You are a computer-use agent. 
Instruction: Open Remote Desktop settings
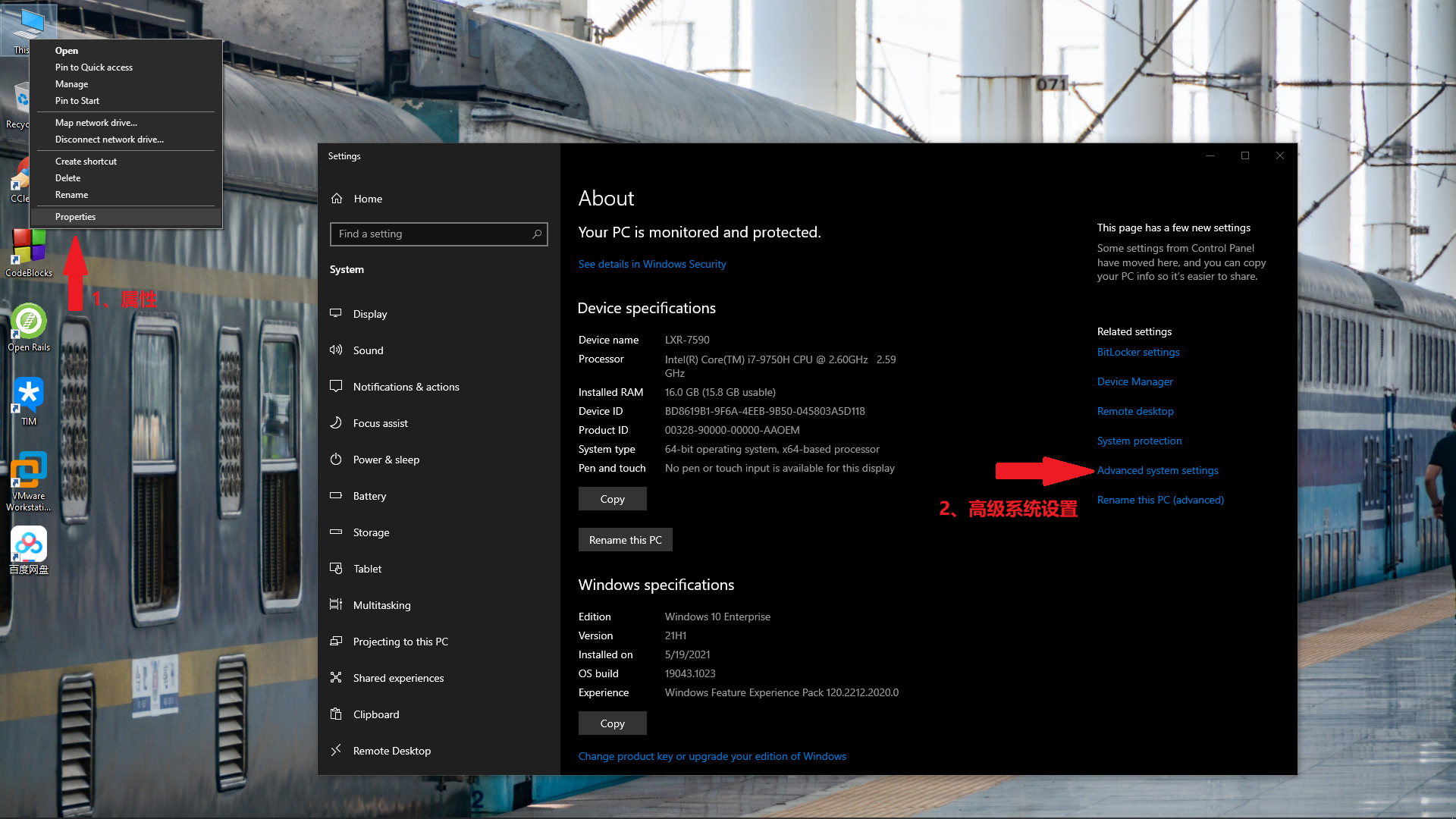click(x=391, y=750)
